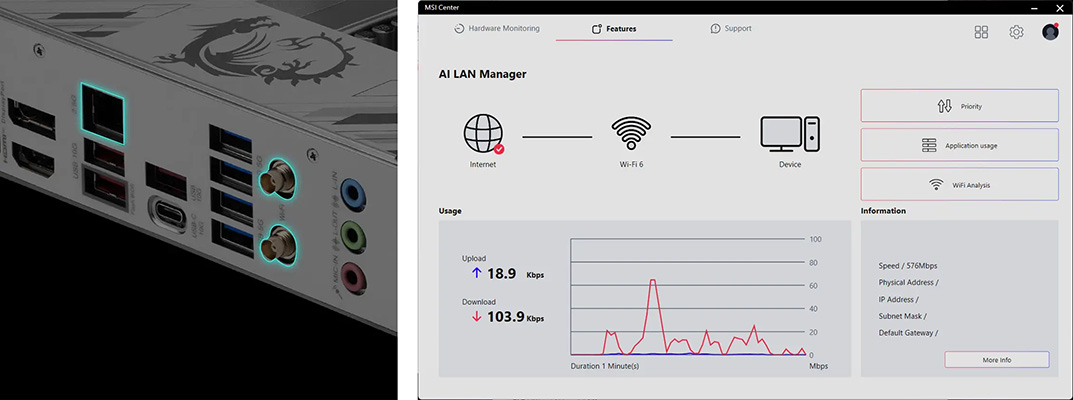Click the Features tab icon
This screenshot has height=400, width=1073.
pyautogui.click(x=596, y=29)
